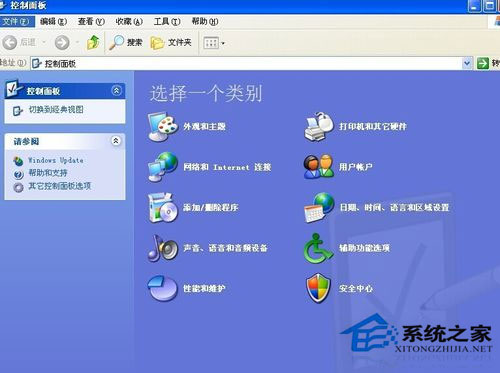Select the 日期、时间、语言和区域设置 category text
Screen dimensions: 500x373
pyautogui.click(x=394, y=207)
